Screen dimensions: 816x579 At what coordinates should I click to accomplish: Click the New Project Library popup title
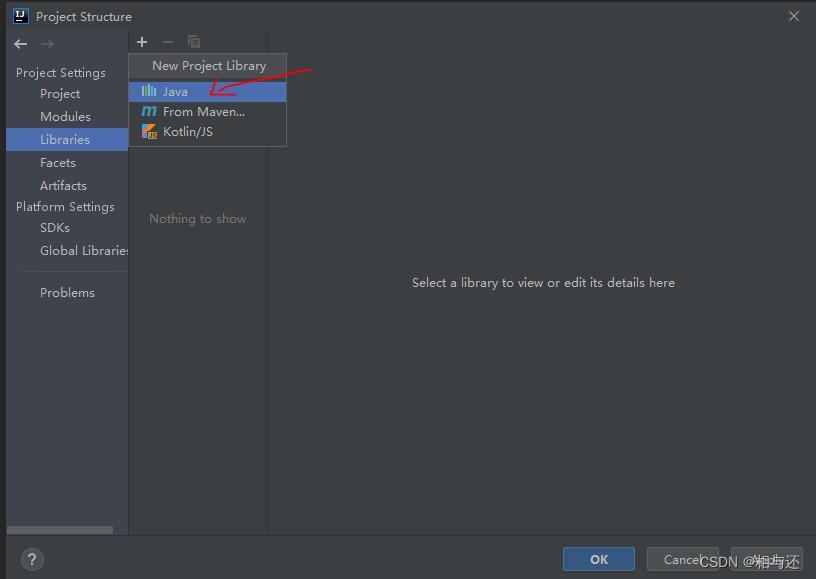(x=209, y=66)
